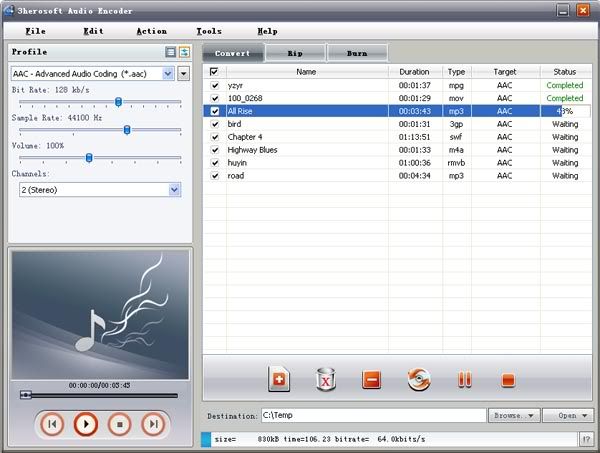Uncheck the yzyr file checkbox
Screen dimensions: 600x453
tap(214, 86)
